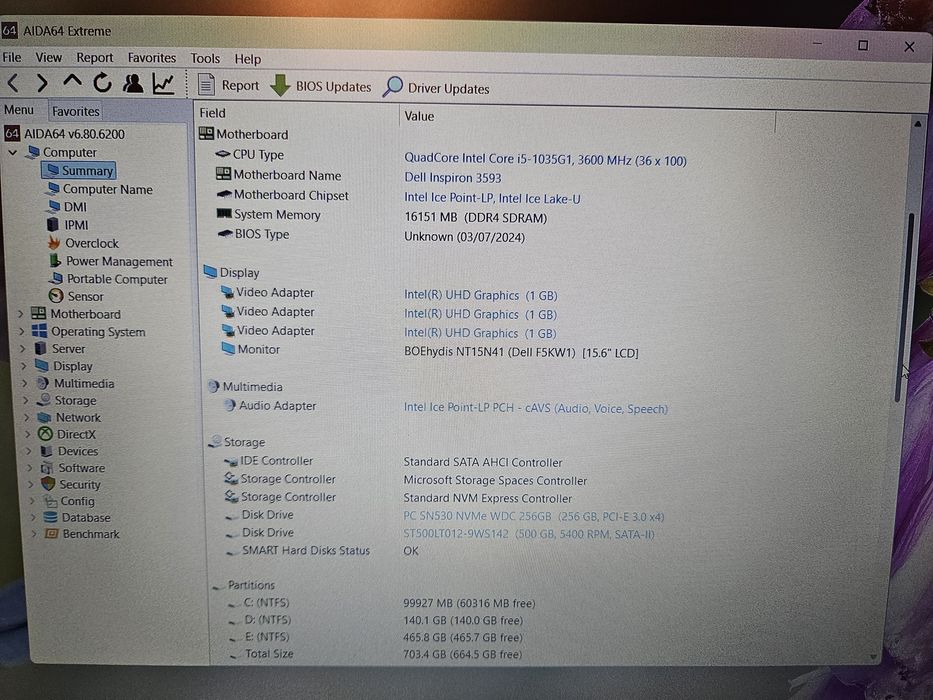Select the Devices tree item
The height and width of the screenshot is (700, 933).
(x=70, y=451)
